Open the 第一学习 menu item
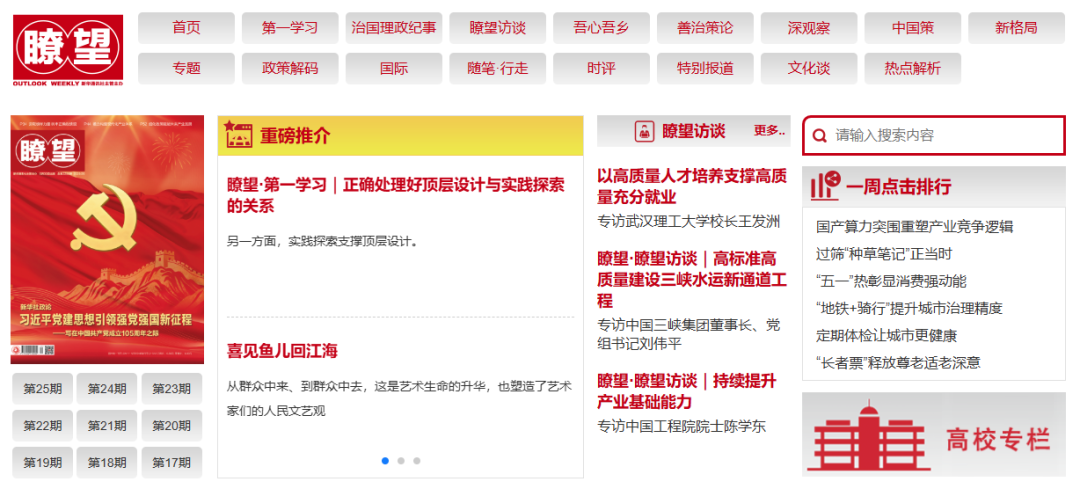Screen dimensions: 1080x489 coord(290,28)
